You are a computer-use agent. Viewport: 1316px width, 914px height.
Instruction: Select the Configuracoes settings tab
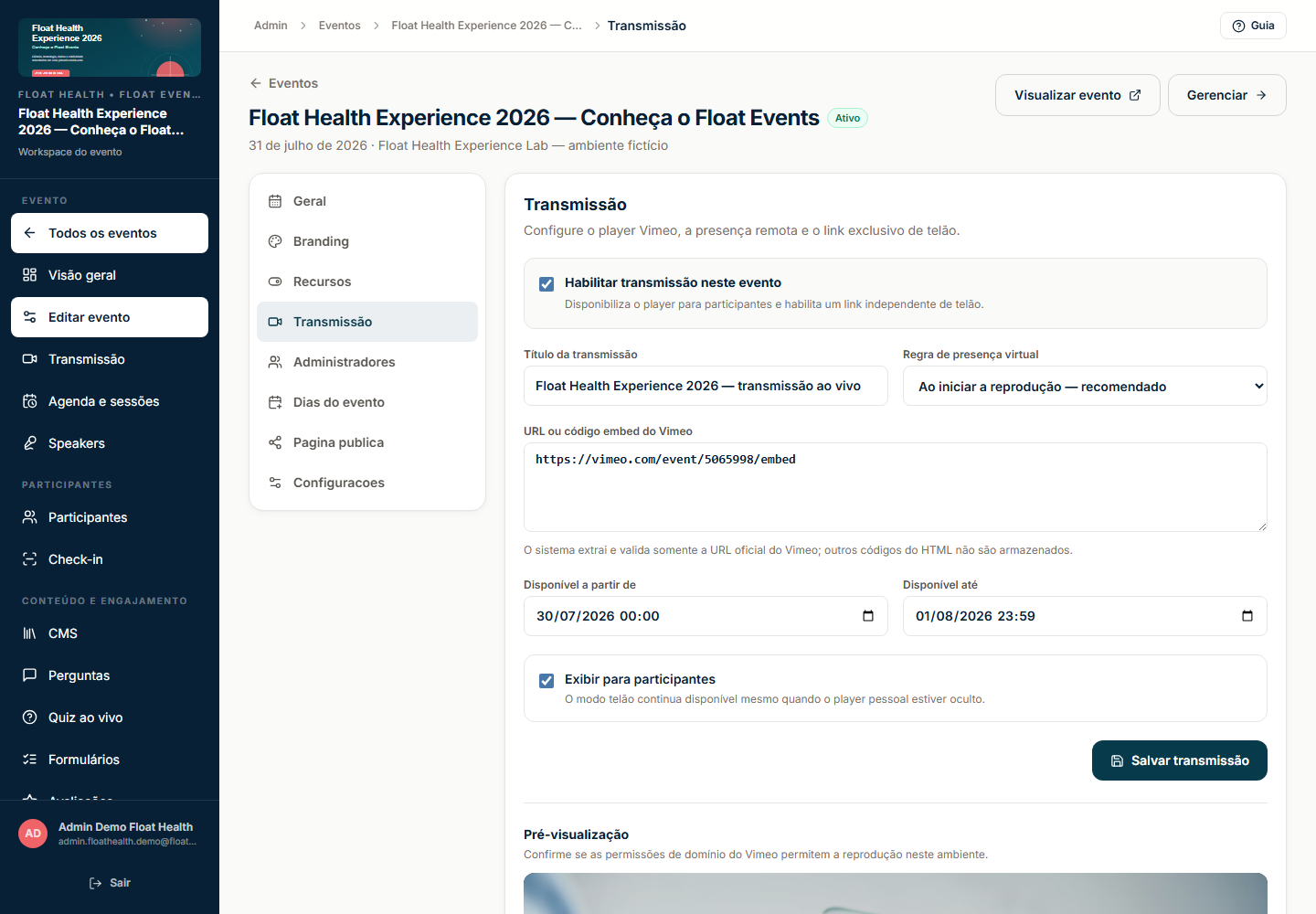367,483
